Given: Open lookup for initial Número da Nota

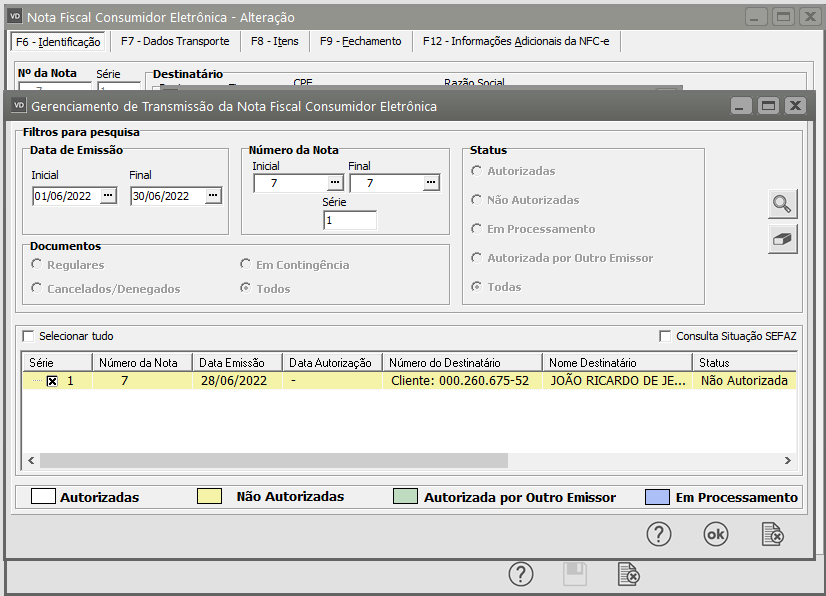Looking at the screenshot, I should (335, 182).
